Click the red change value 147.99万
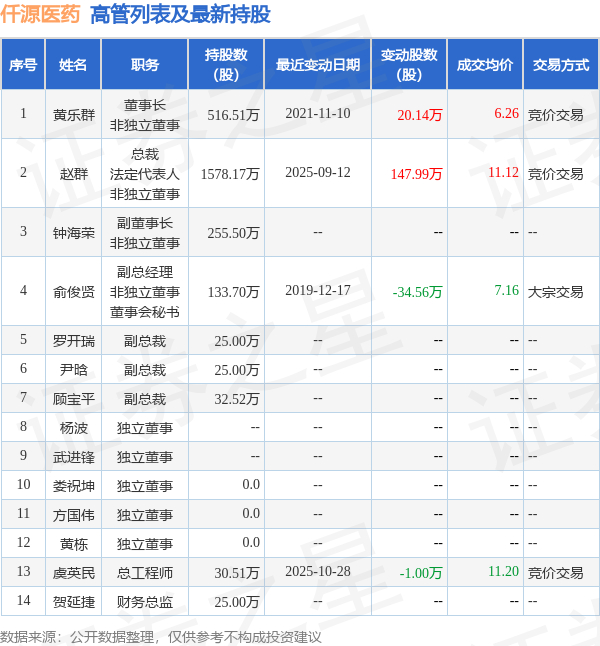 [x=417, y=174]
